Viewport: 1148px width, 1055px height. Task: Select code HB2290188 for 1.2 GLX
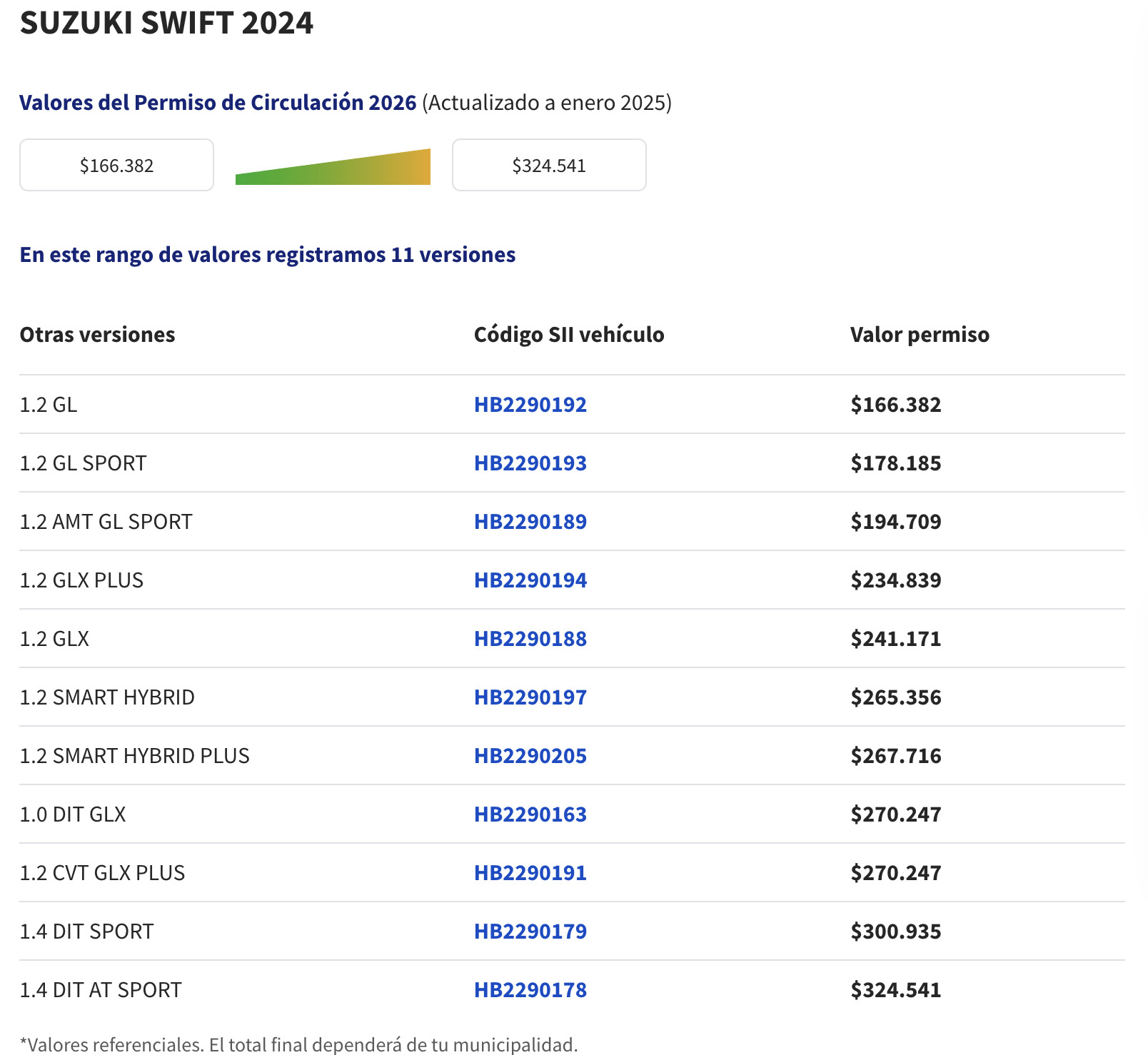(x=530, y=639)
